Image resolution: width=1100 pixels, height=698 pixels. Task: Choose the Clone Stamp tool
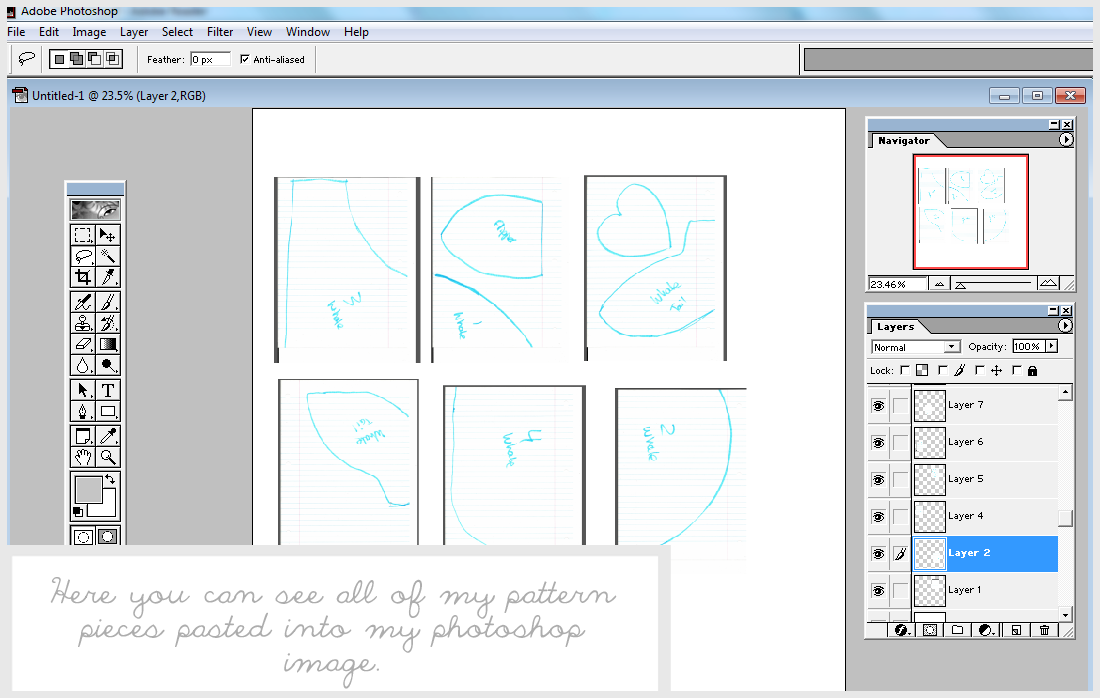point(83,322)
